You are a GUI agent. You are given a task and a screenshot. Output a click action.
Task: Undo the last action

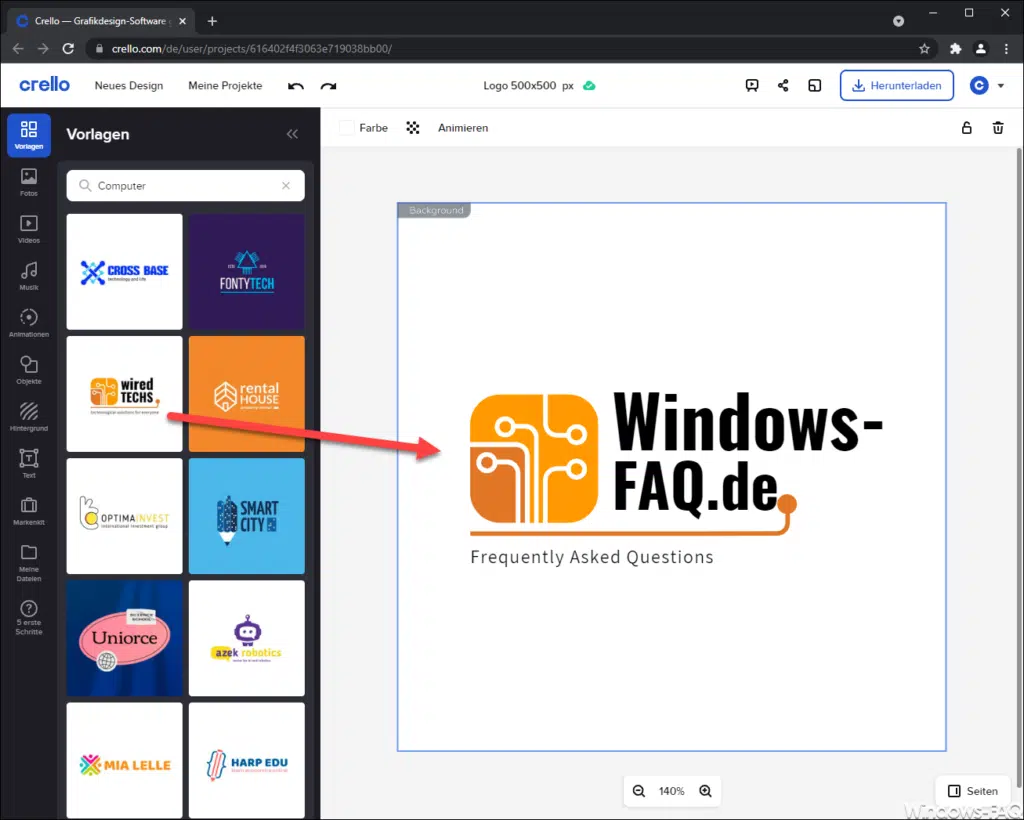pyautogui.click(x=296, y=86)
